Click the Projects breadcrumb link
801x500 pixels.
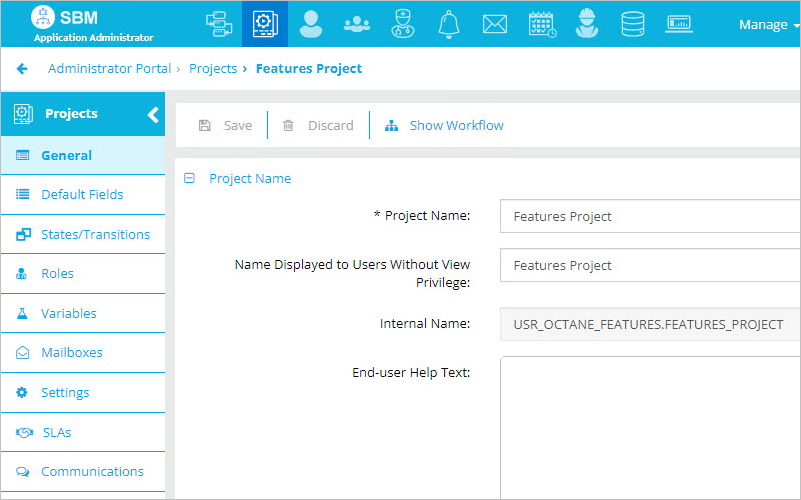(212, 69)
